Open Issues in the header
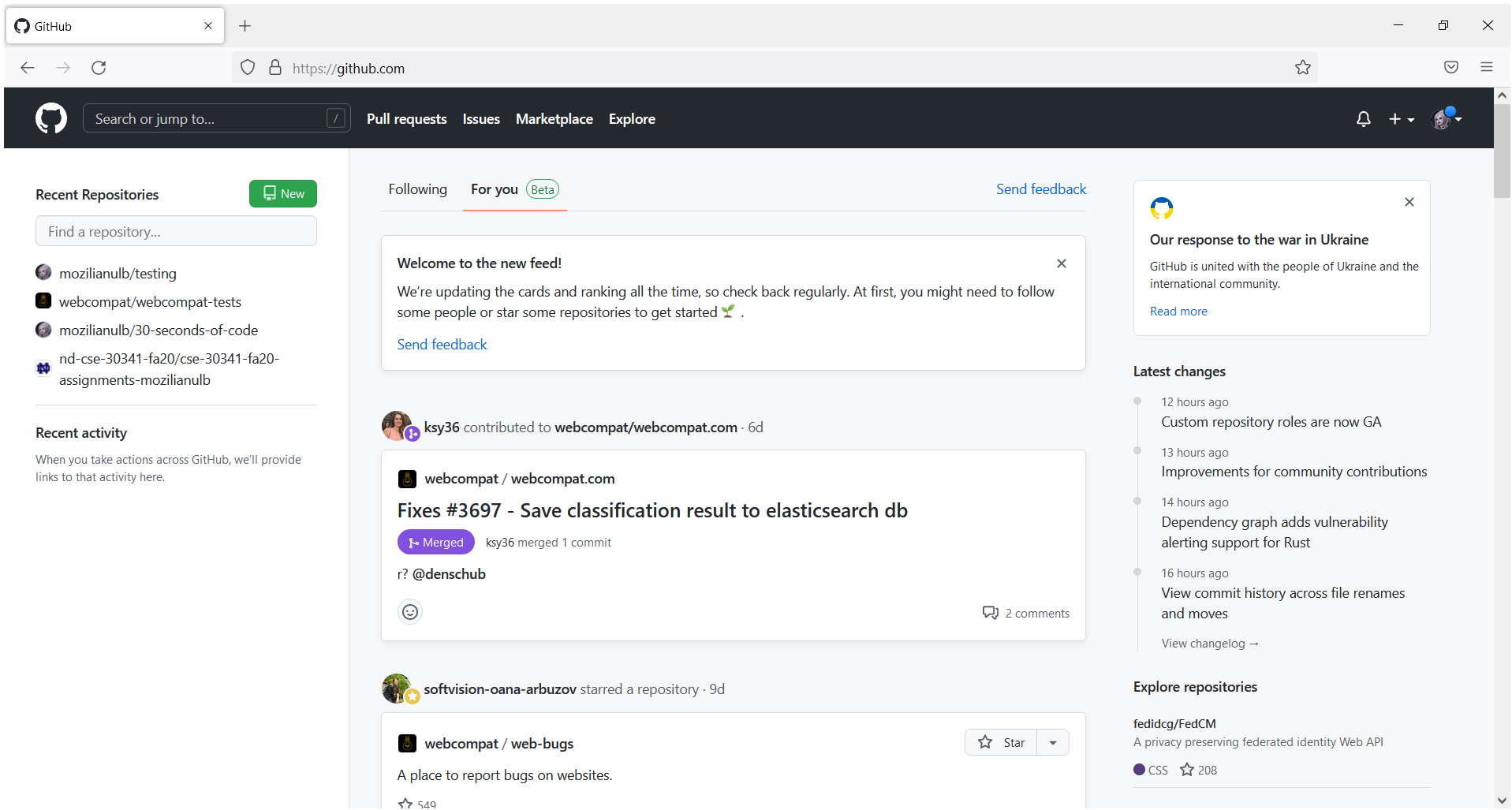Screen dimensions: 1512x810 coord(481,119)
